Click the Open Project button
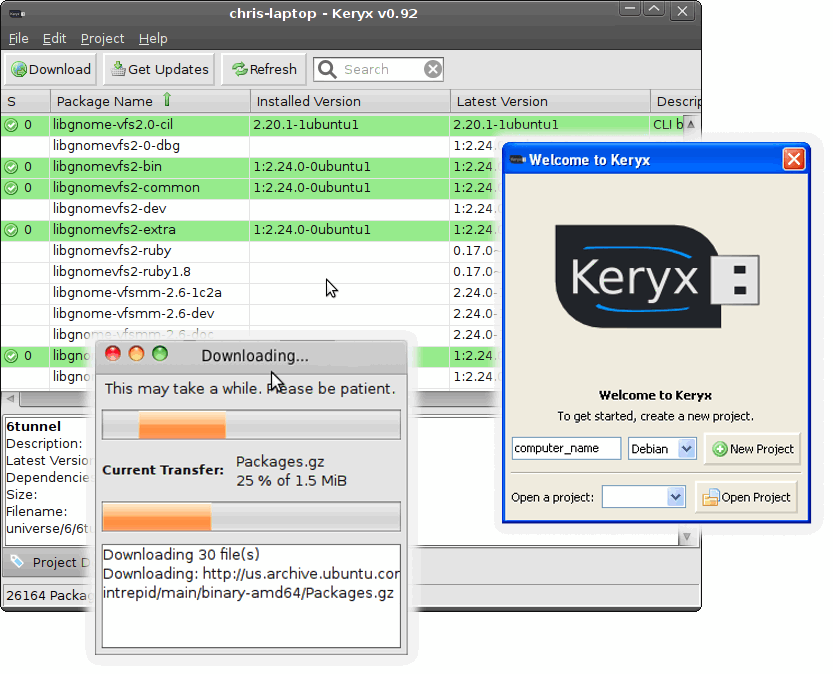The image size is (833, 674). click(746, 497)
